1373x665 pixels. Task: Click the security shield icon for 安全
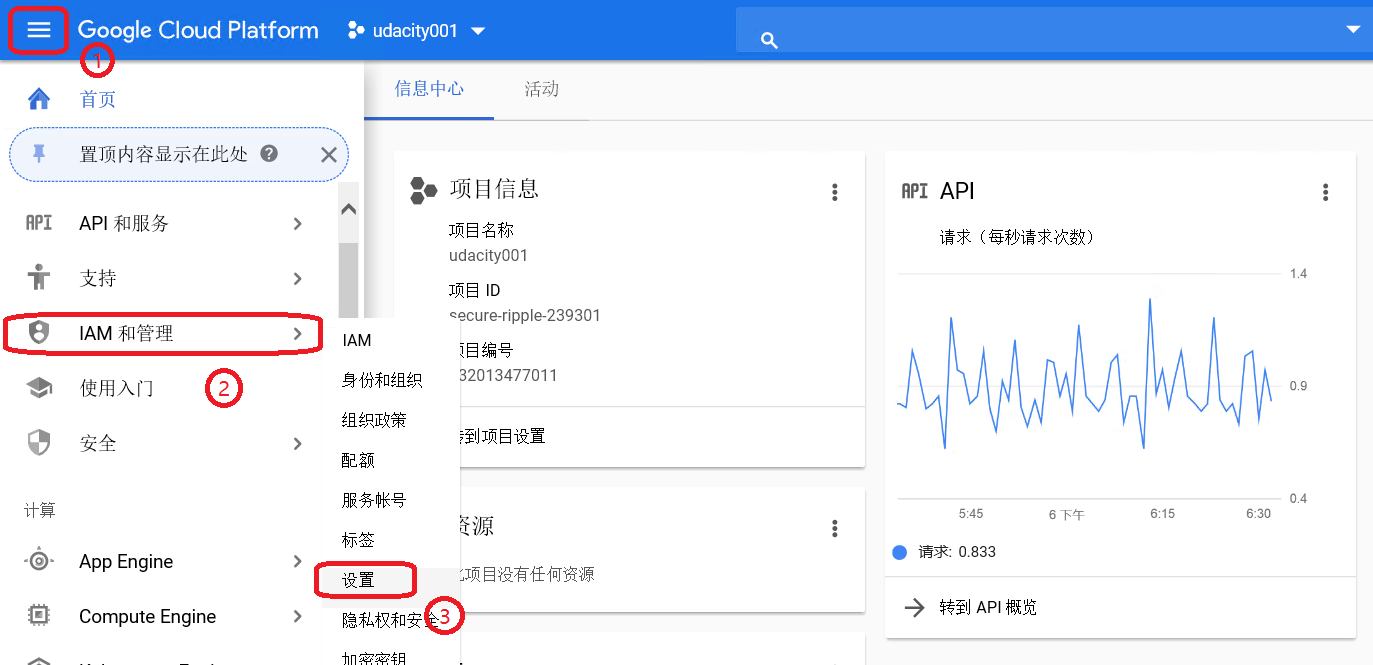[x=38, y=443]
